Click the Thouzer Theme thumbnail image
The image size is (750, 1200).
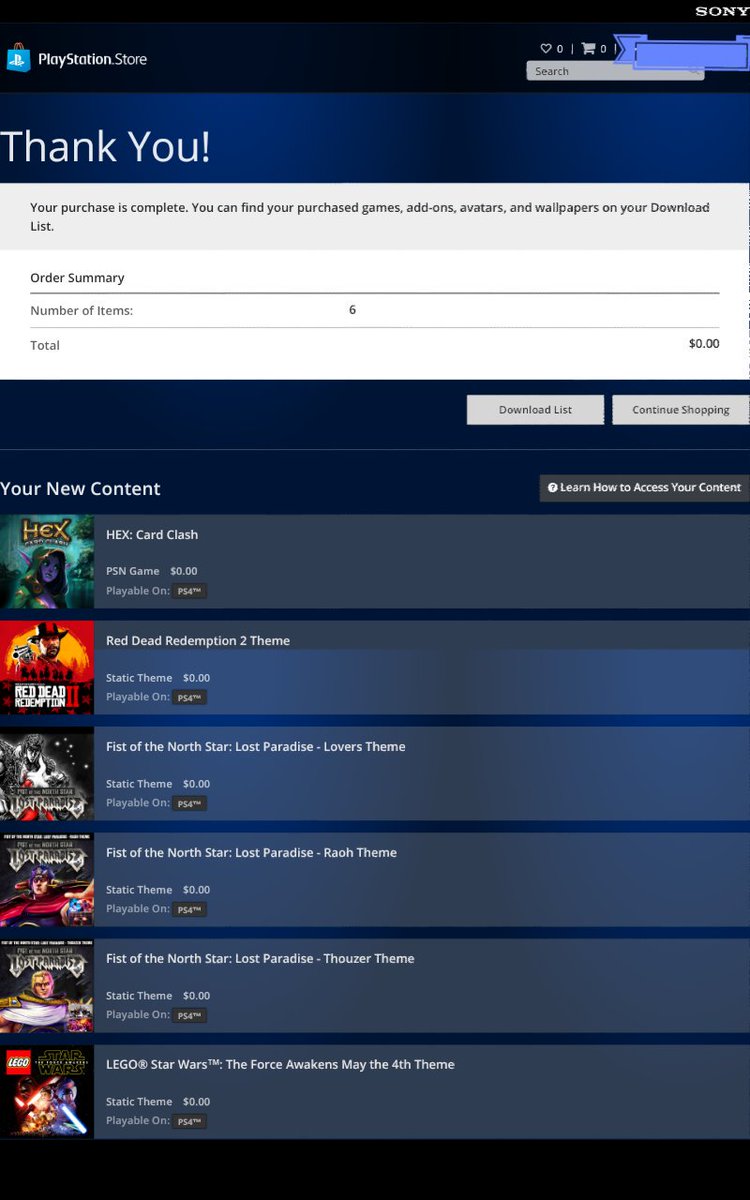47,986
